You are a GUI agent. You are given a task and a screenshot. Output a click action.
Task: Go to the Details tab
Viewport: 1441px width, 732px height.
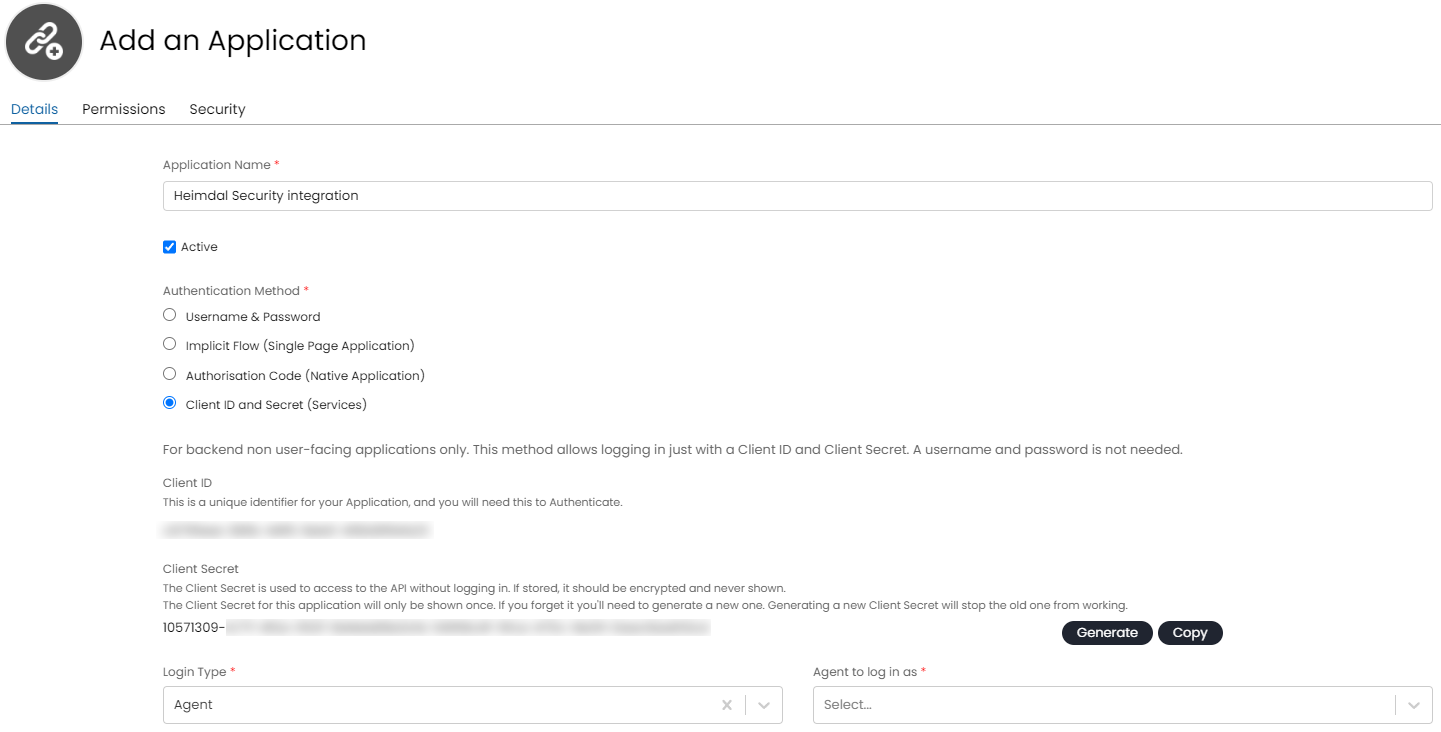pos(34,109)
